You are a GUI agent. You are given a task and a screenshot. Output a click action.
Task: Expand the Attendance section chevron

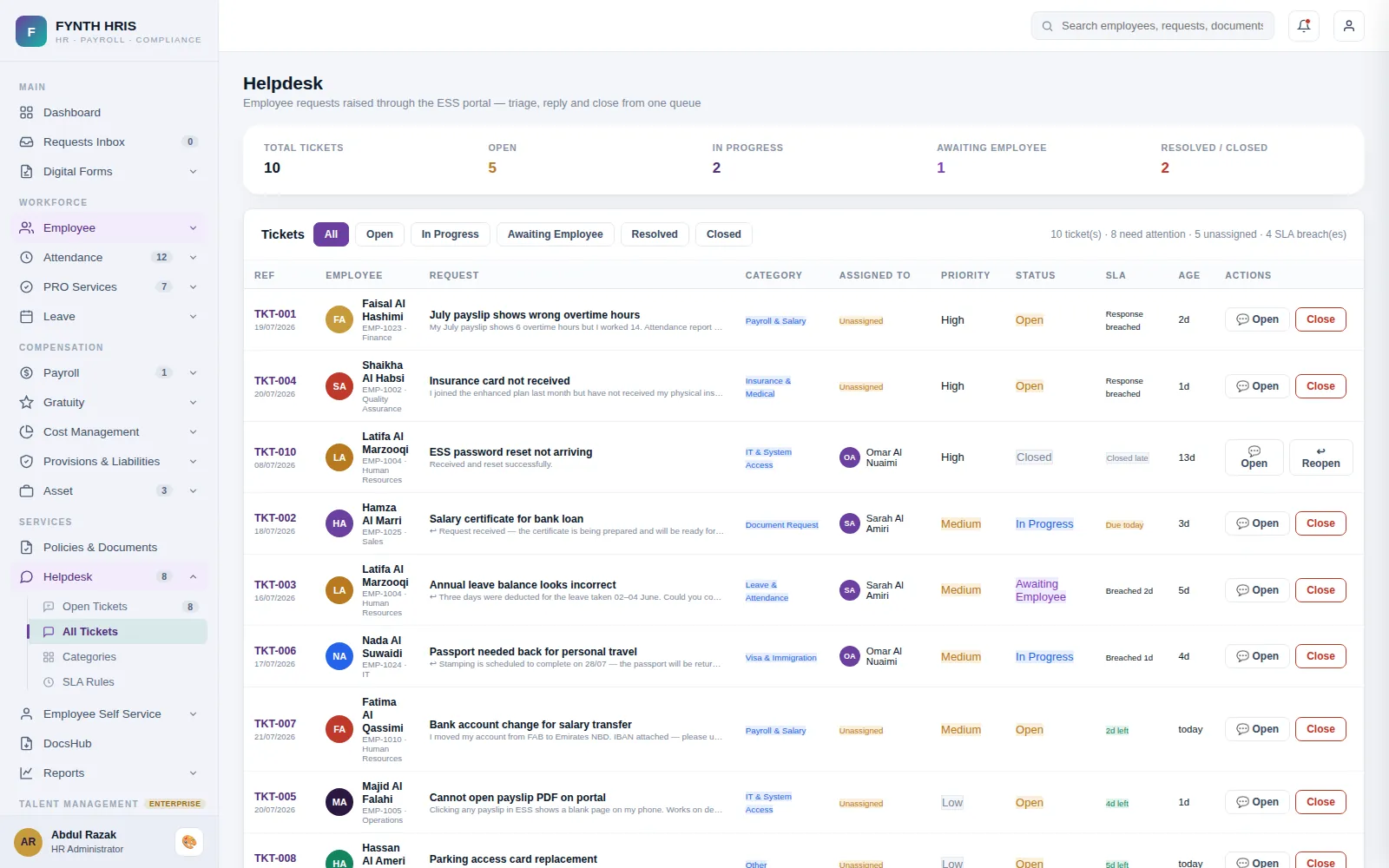click(x=193, y=258)
